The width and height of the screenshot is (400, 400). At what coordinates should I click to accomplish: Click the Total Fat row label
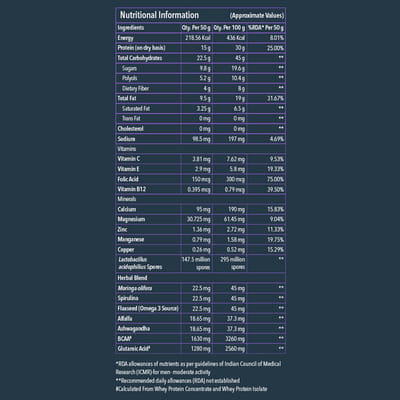click(127, 98)
